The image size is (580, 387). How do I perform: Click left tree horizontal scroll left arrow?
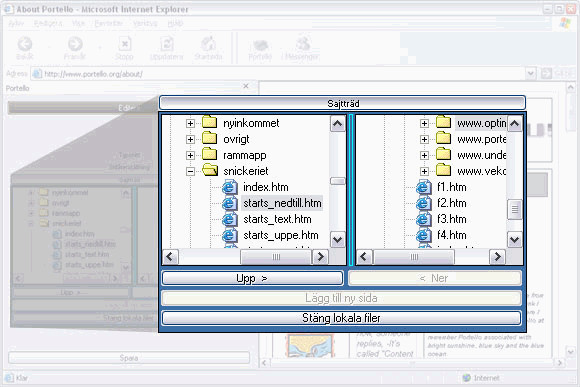(170, 256)
